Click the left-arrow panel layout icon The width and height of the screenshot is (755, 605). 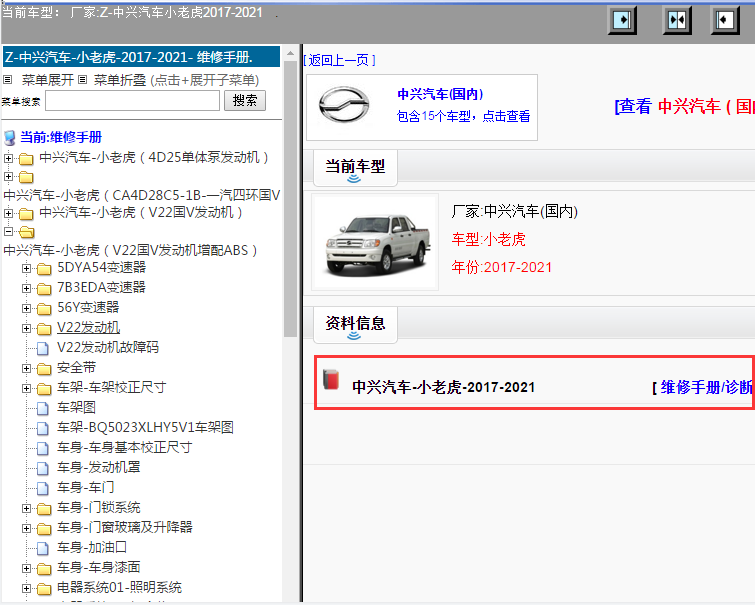click(725, 20)
